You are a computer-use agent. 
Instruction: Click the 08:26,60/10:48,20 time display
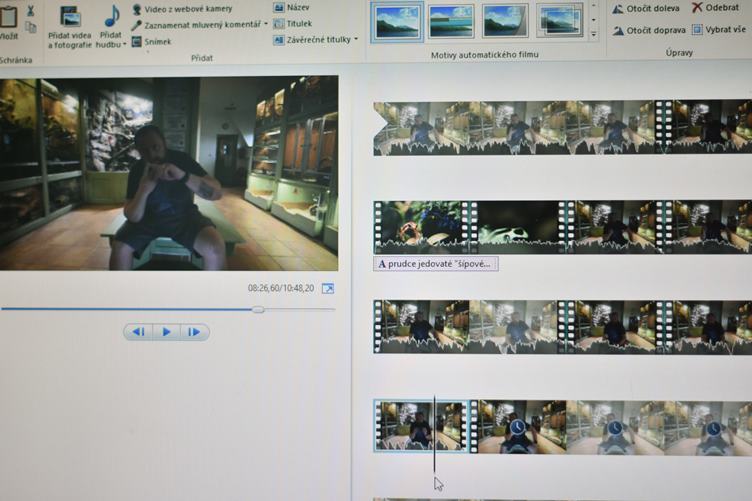(x=281, y=288)
